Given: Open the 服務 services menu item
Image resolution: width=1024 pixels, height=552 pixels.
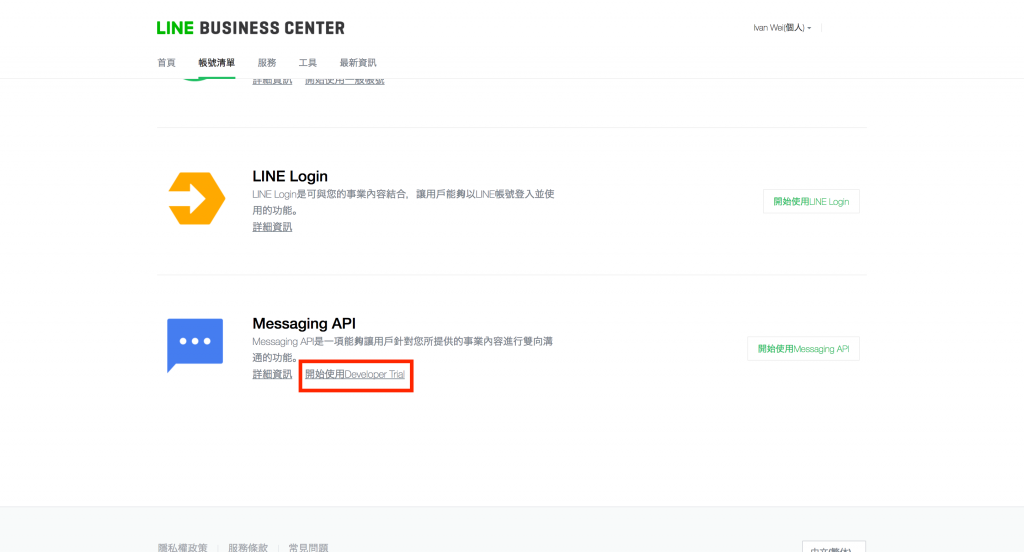Looking at the screenshot, I should pyautogui.click(x=267, y=63).
